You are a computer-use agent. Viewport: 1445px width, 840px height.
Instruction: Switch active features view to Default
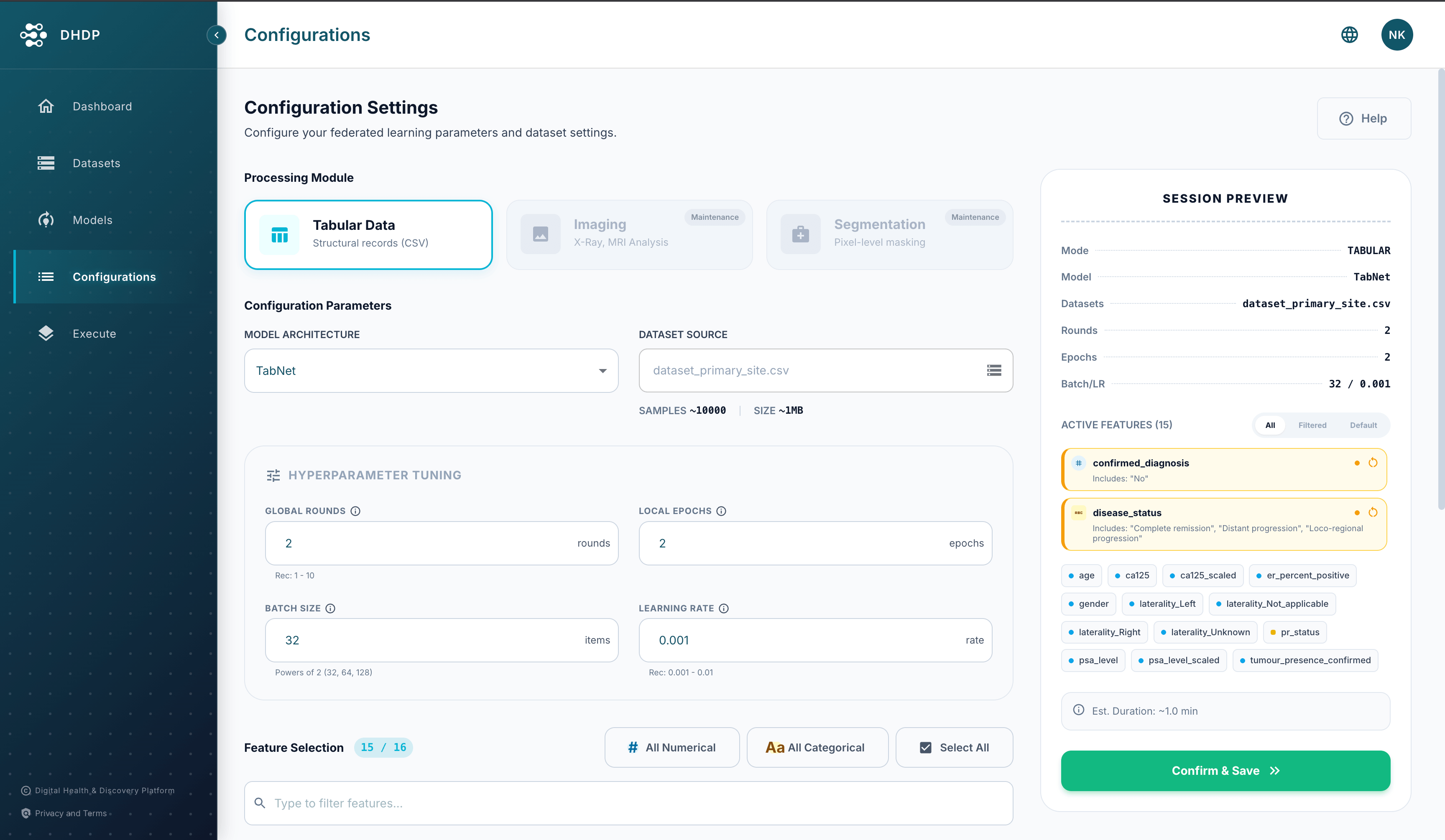[x=1363, y=425]
